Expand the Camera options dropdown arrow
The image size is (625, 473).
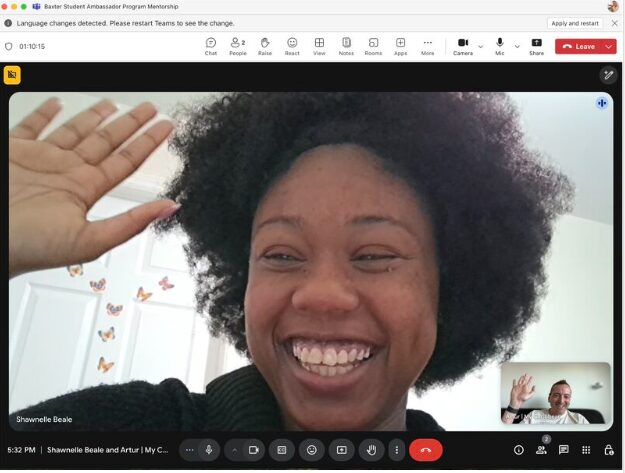tap(481, 46)
